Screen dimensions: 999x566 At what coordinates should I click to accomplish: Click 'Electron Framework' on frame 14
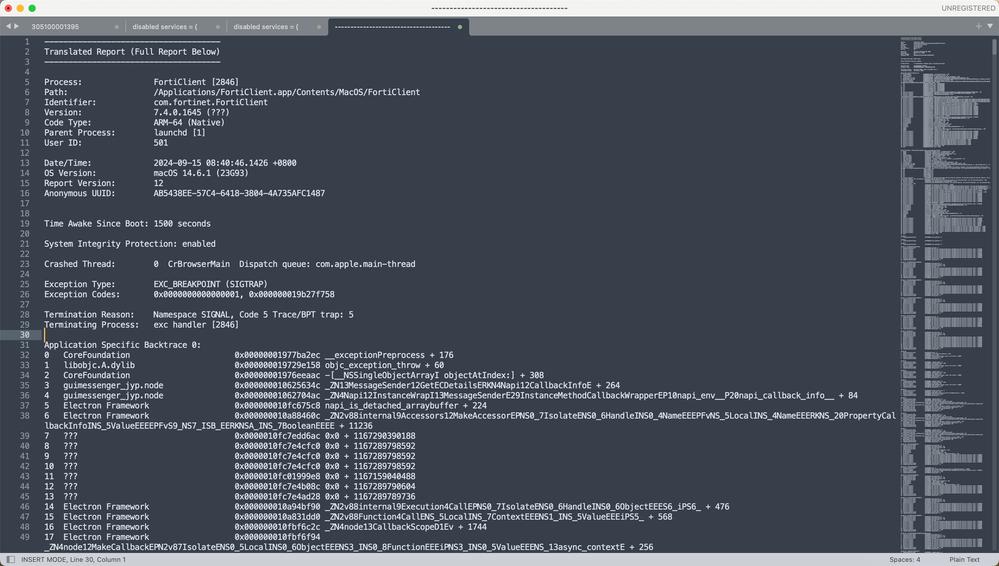coord(106,507)
